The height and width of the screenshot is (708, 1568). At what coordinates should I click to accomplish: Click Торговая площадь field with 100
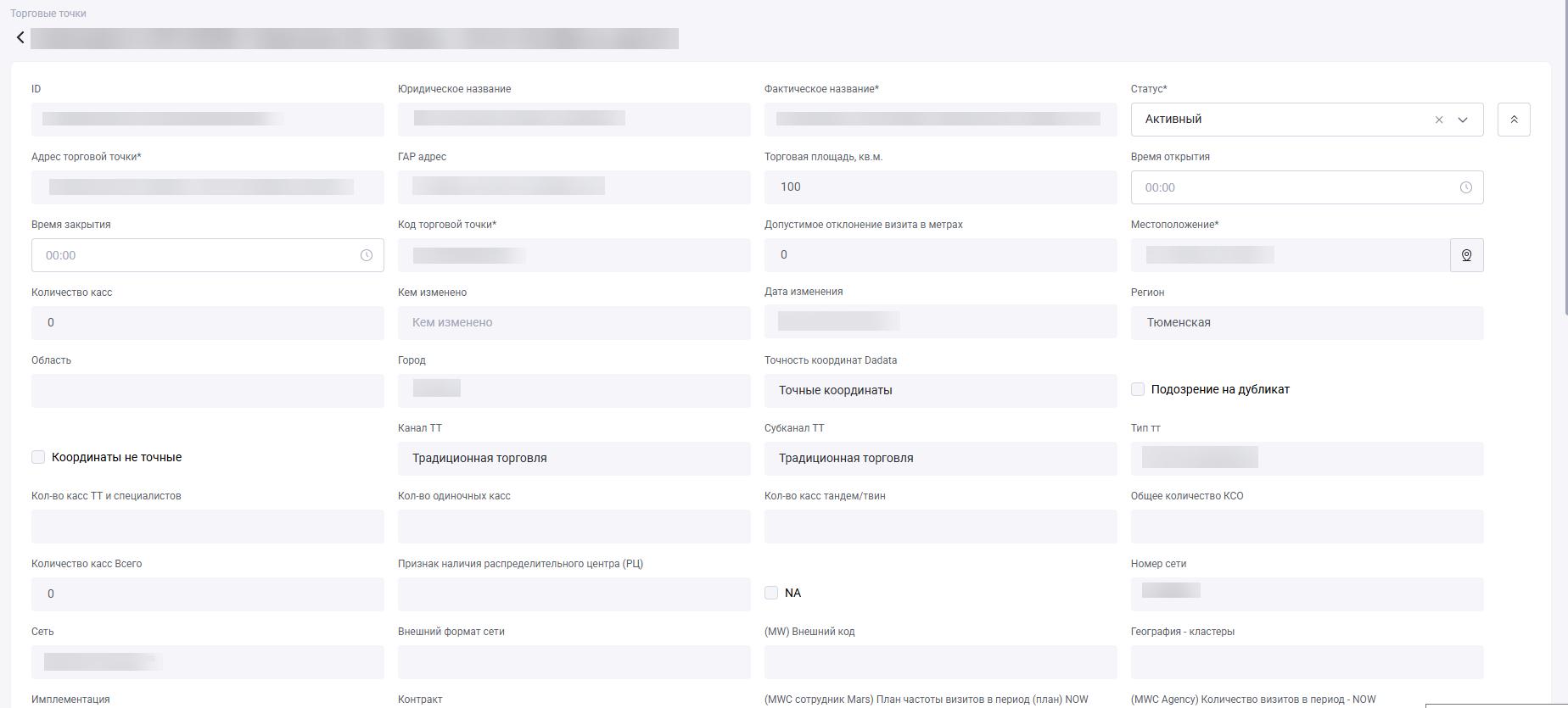[x=940, y=187]
